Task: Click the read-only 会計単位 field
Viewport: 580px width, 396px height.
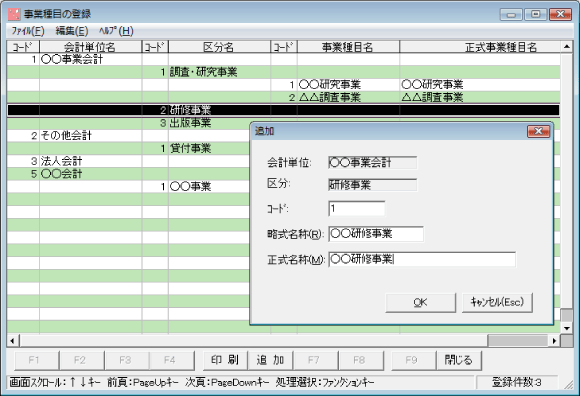Action: pyautogui.click(x=372, y=163)
